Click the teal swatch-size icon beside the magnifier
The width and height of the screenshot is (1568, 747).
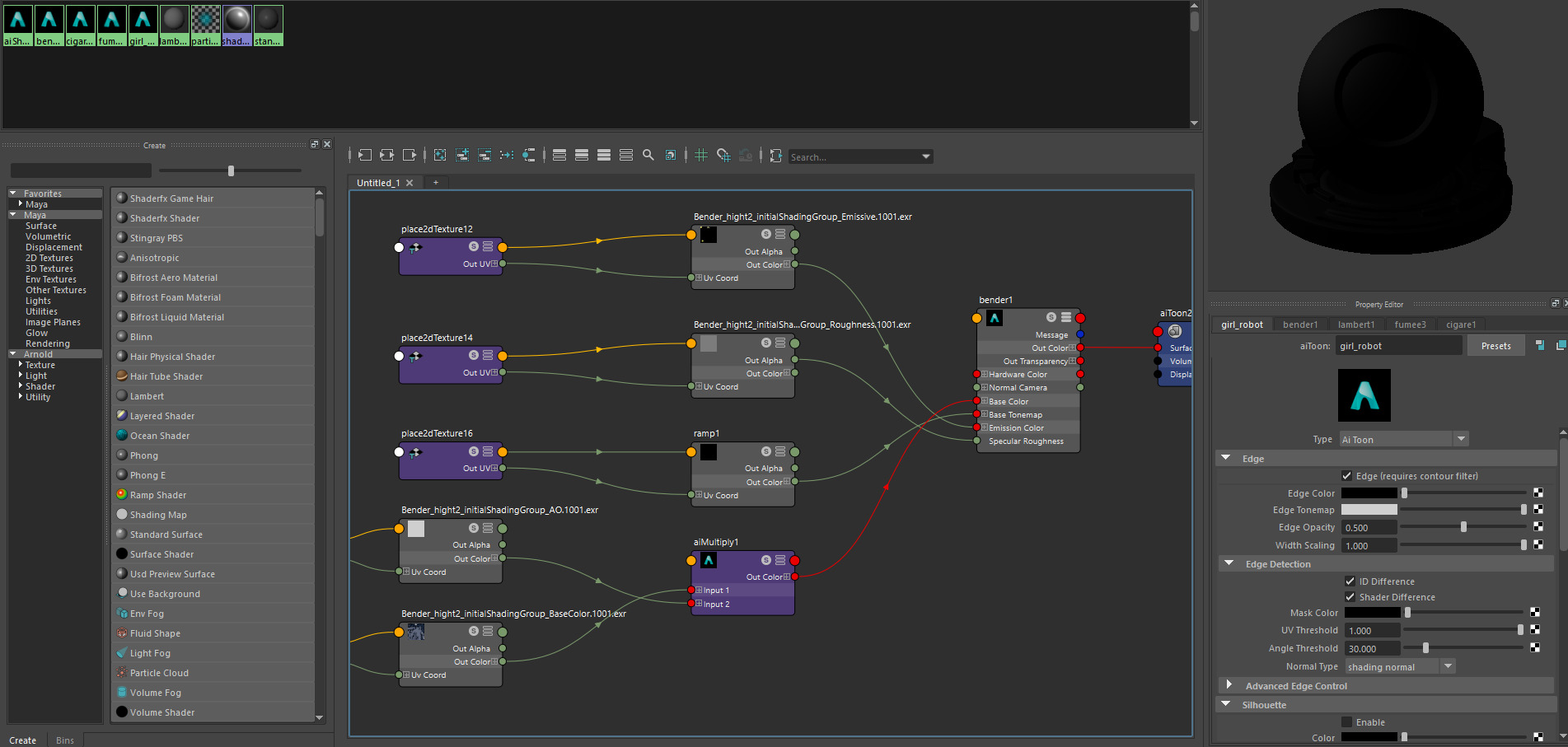(671, 155)
